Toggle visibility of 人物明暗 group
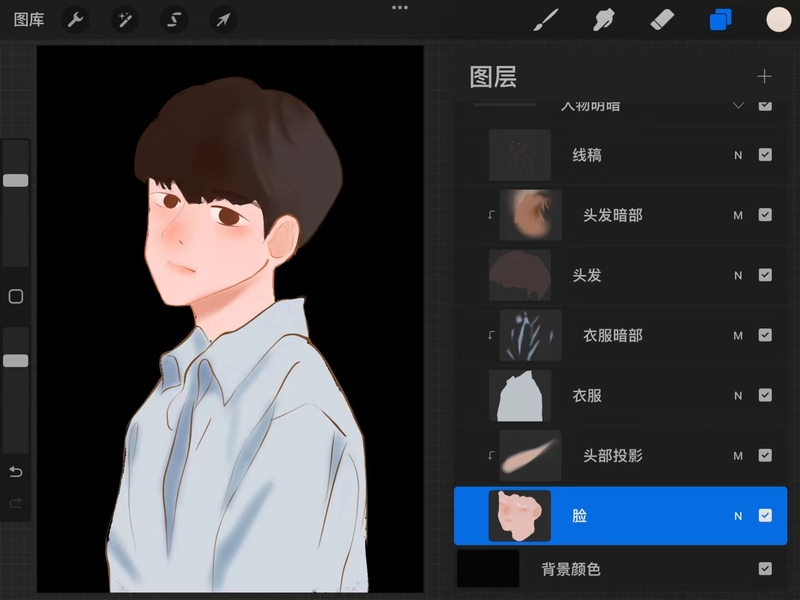Viewport: 800px width, 600px height. [765, 105]
